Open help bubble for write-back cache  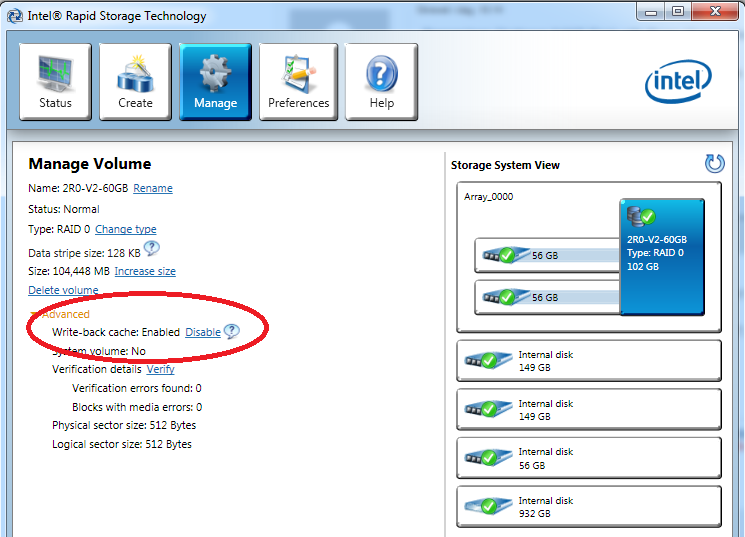[232, 331]
